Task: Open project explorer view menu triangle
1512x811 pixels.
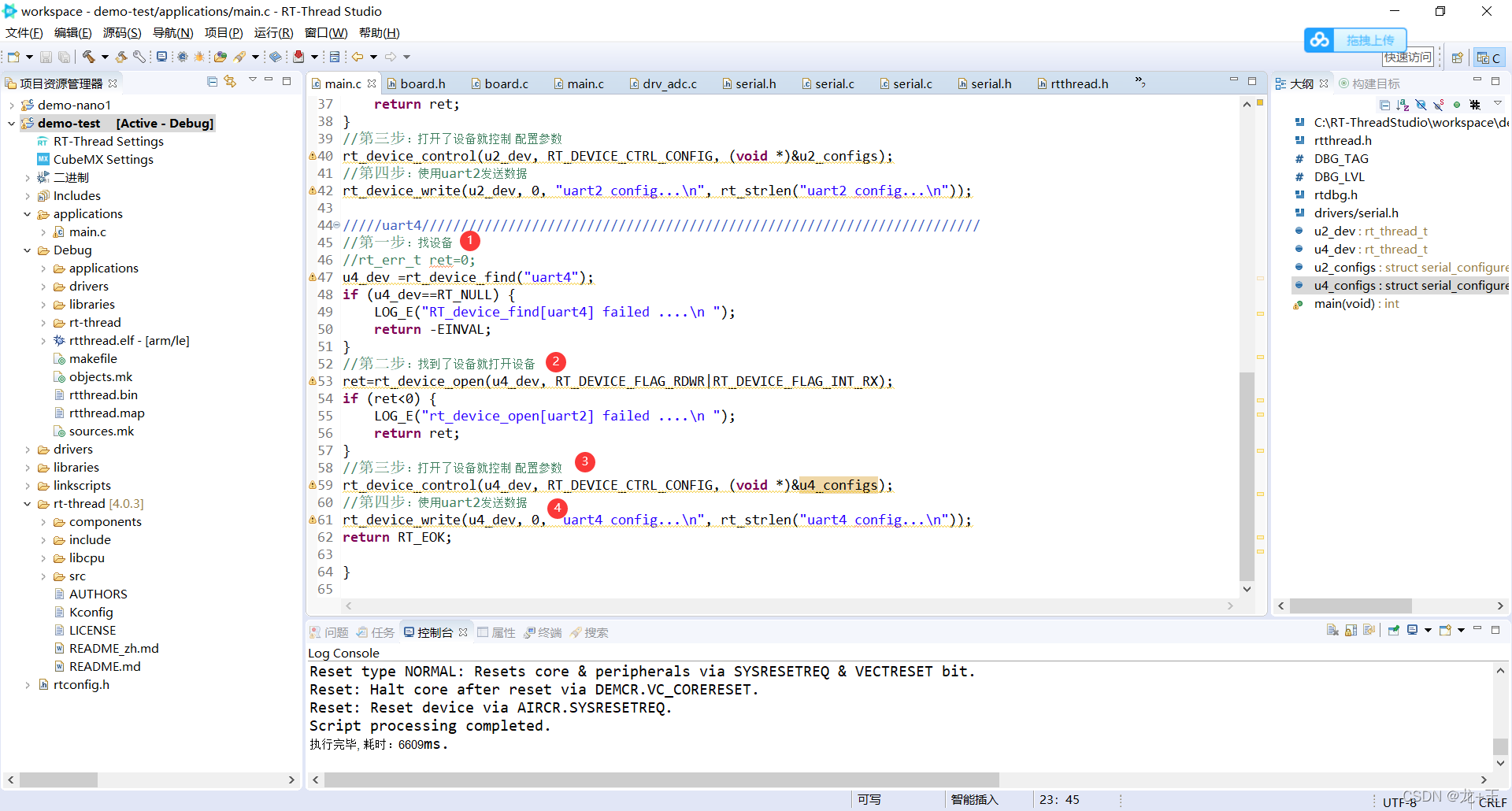Action: (x=252, y=80)
